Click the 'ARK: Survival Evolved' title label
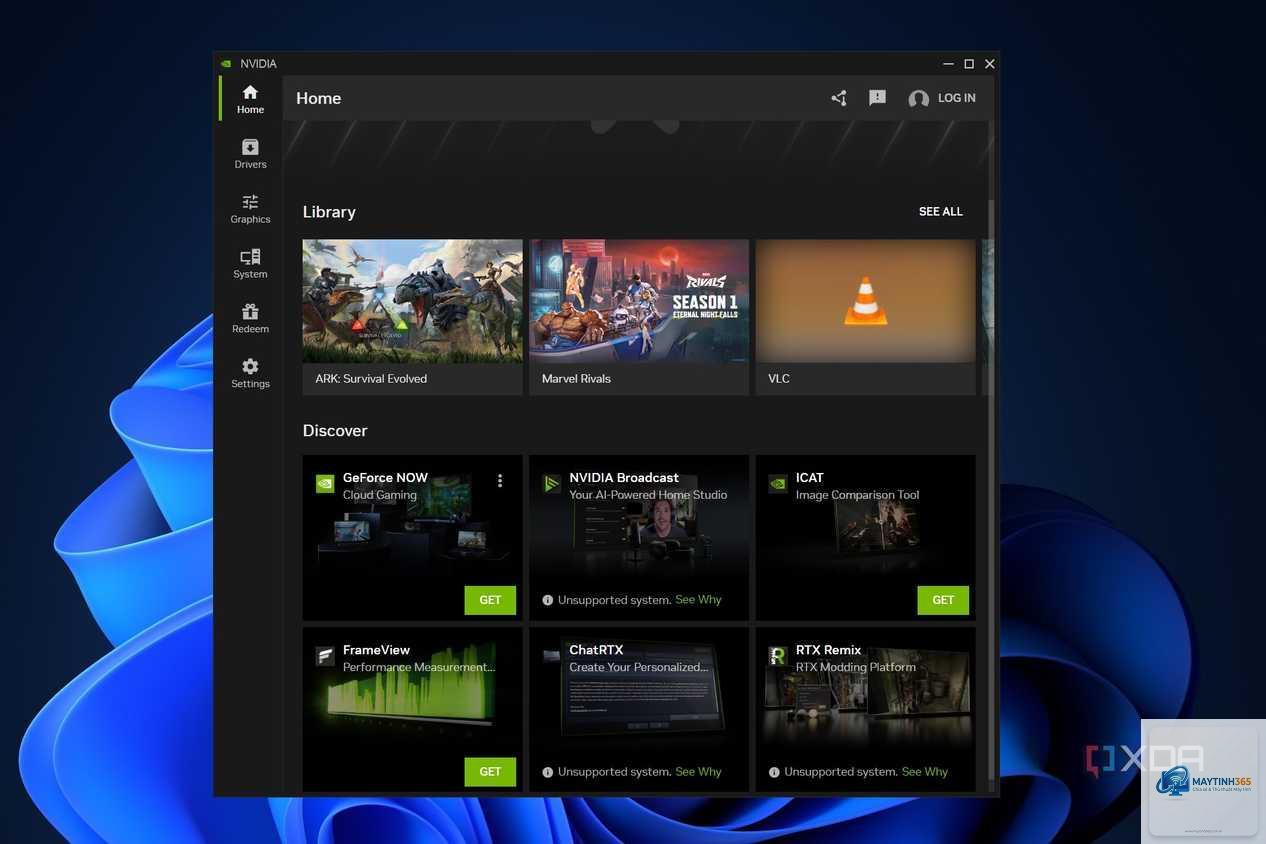Screen dimensions: 1266x844 point(371,379)
